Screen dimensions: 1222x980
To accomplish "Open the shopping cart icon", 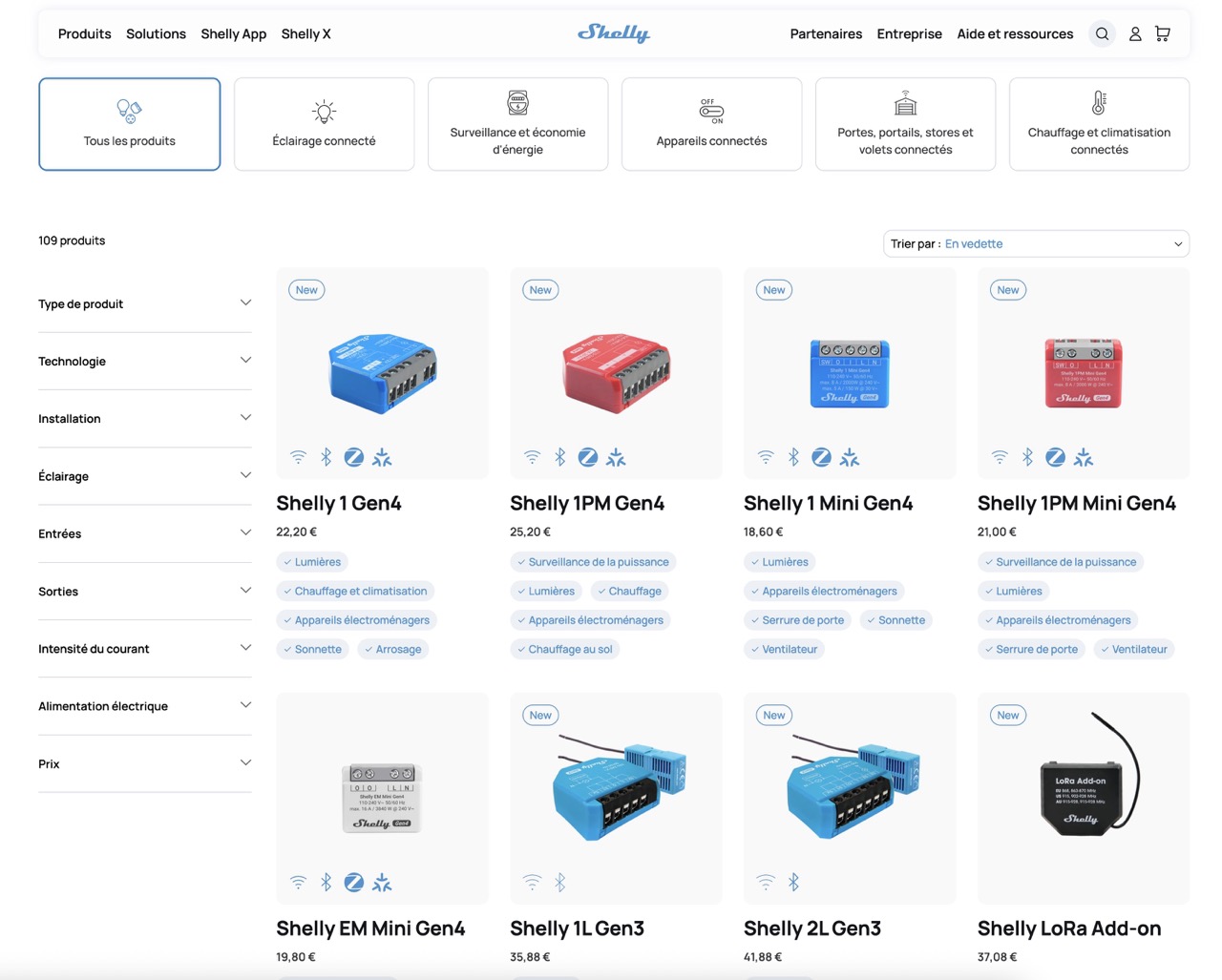I will [x=1162, y=33].
